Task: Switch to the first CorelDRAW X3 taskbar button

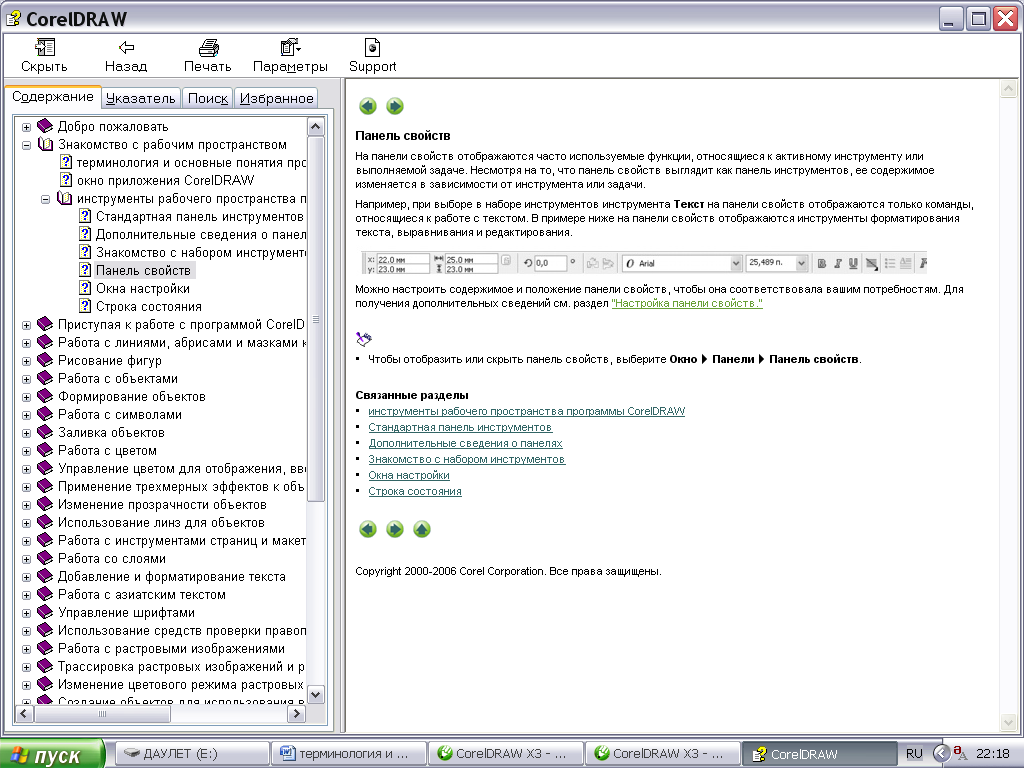Action: (x=506, y=754)
